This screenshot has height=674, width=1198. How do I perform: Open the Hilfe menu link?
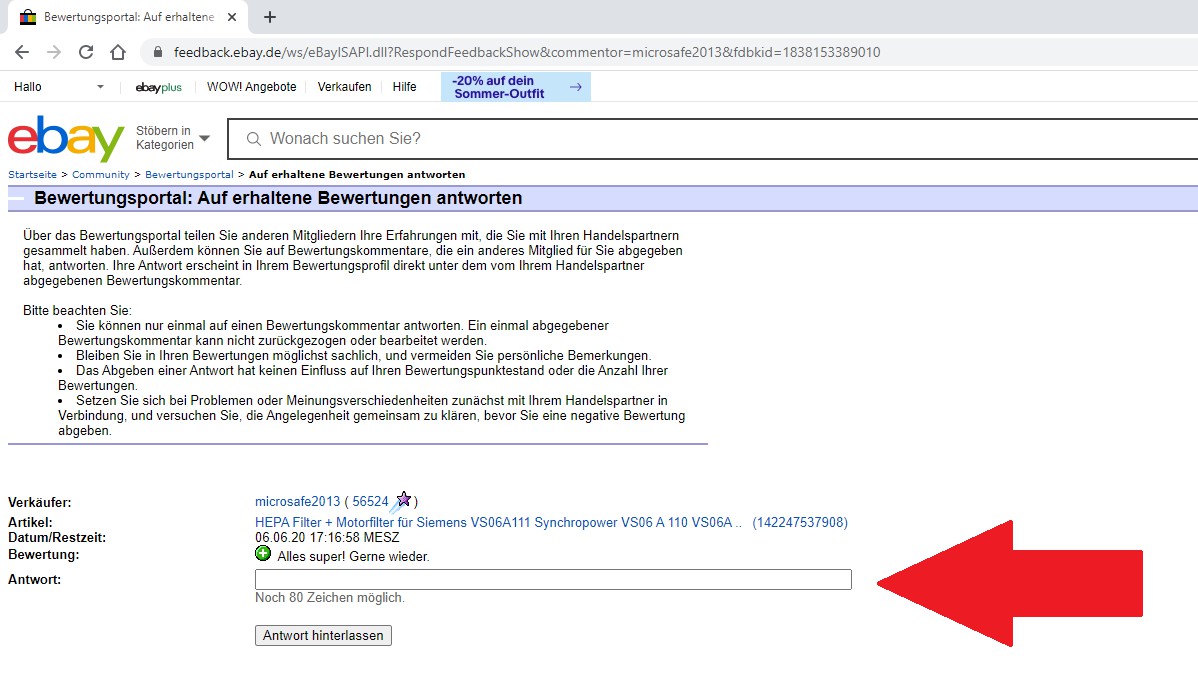(x=404, y=87)
